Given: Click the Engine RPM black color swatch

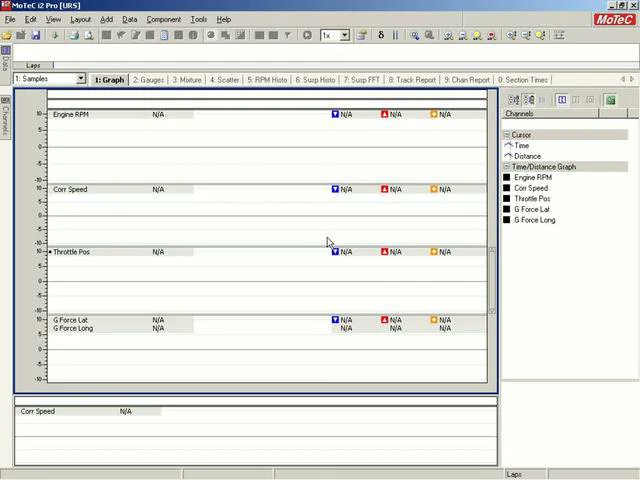Looking at the screenshot, I should point(507,177).
